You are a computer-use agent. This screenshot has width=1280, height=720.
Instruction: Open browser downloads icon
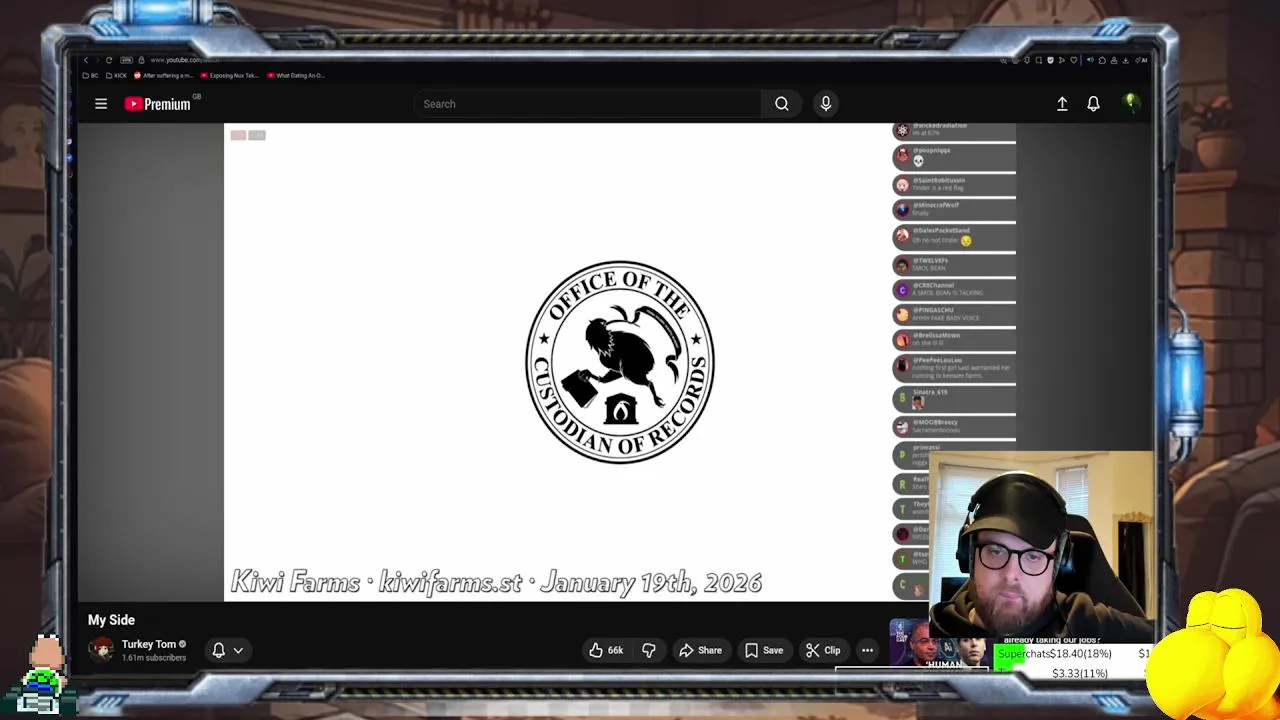pyautogui.click(x=1126, y=60)
